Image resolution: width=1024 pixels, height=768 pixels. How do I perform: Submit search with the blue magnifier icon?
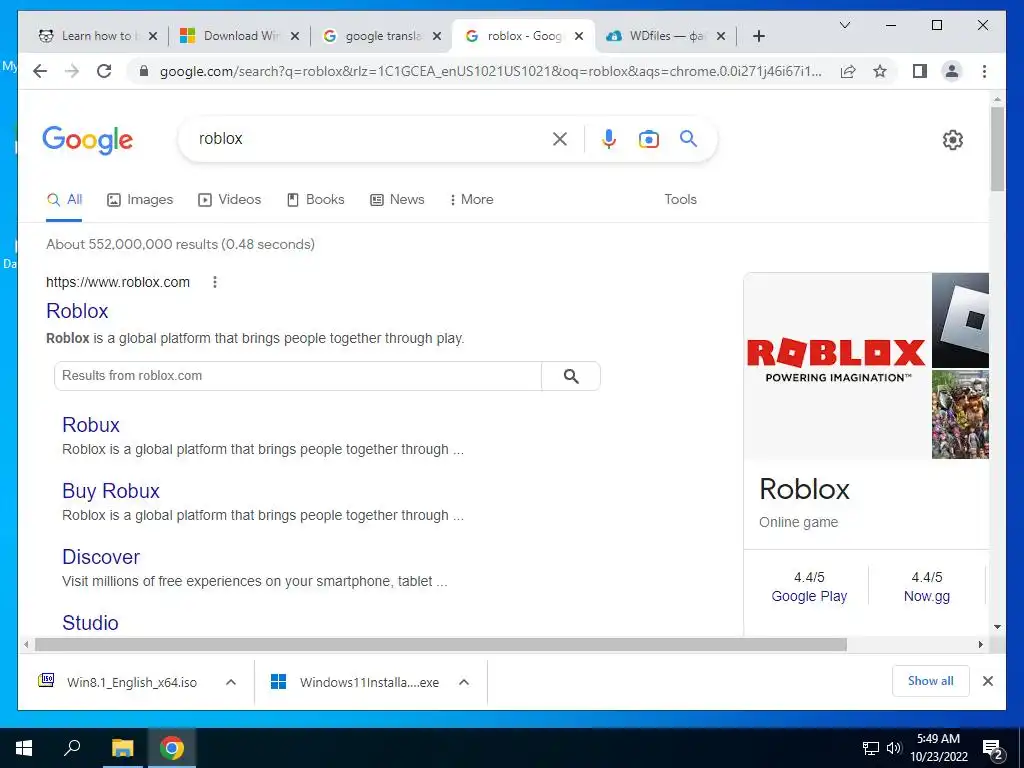point(688,138)
